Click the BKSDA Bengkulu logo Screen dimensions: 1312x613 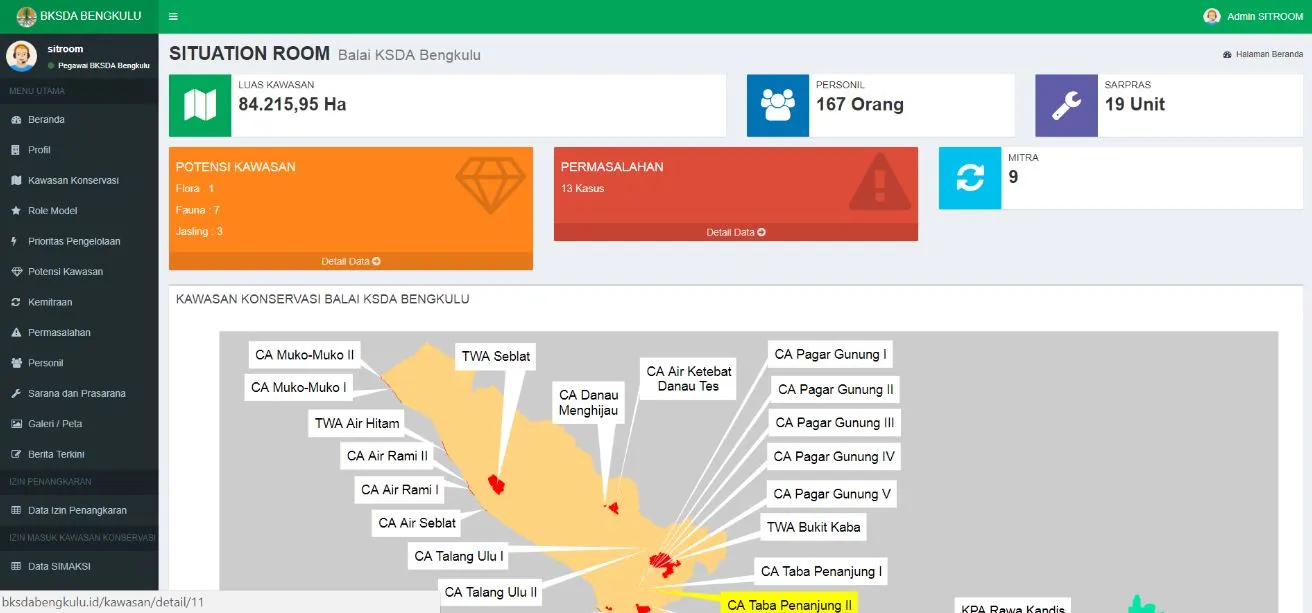(27, 16)
